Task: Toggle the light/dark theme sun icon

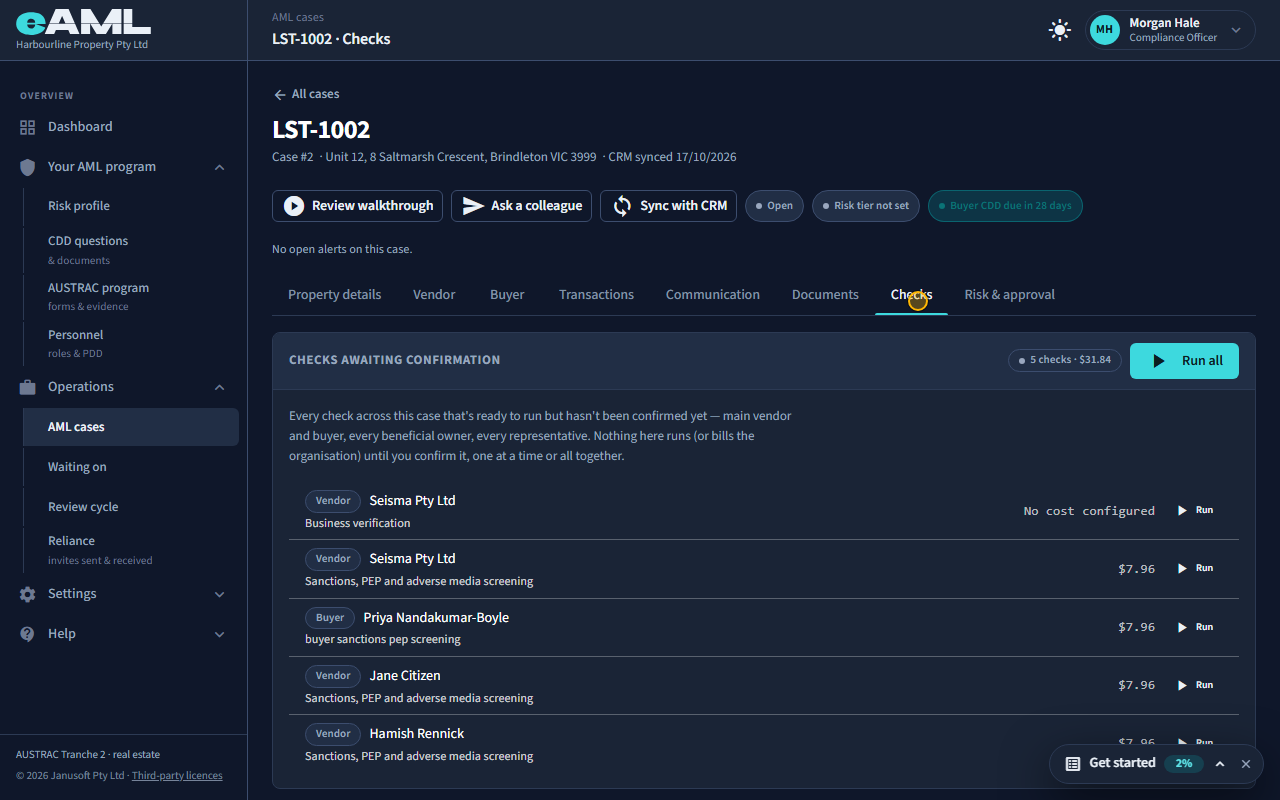Action: pyautogui.click(x=1060, y=30)
